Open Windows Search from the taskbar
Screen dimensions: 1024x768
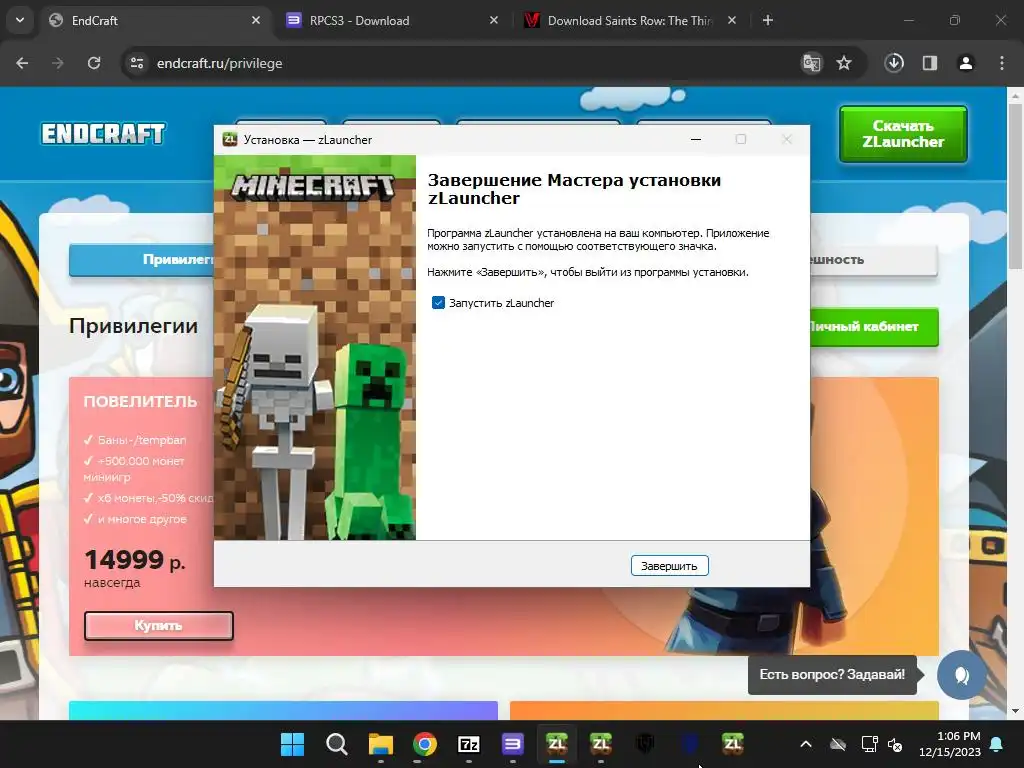pos(337,744)
